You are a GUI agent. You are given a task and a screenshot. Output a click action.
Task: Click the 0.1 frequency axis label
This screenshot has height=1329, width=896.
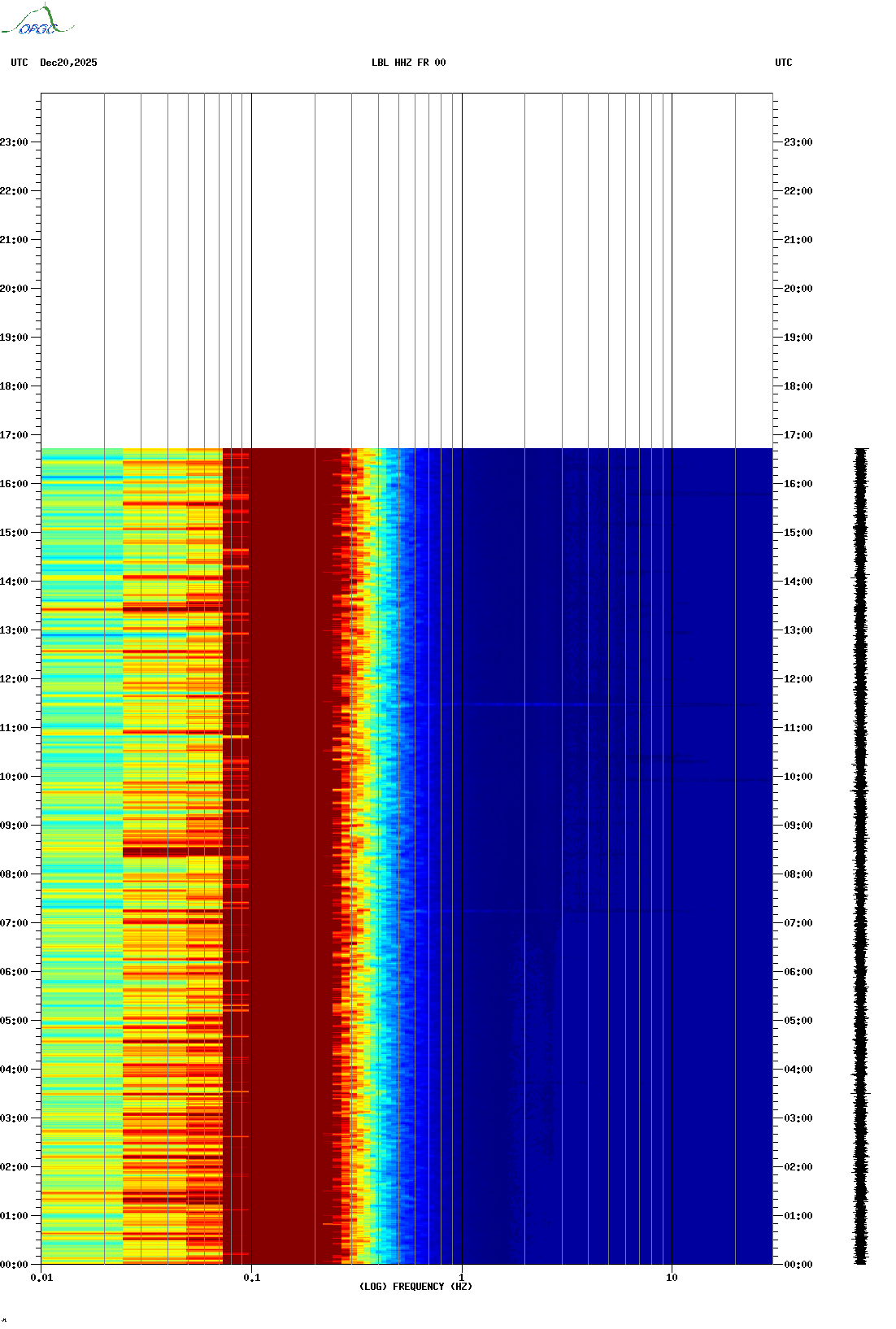[x=251, y=1278]
